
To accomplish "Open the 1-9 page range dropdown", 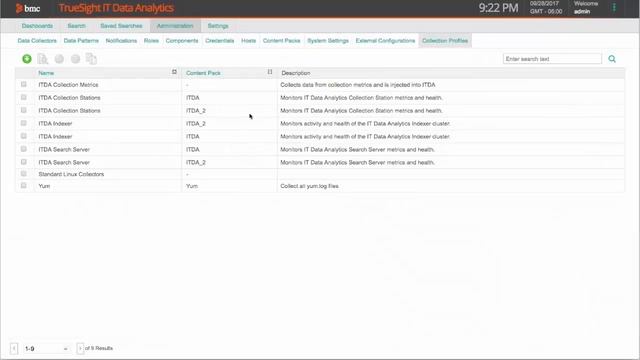I will (x=46, y=349).
